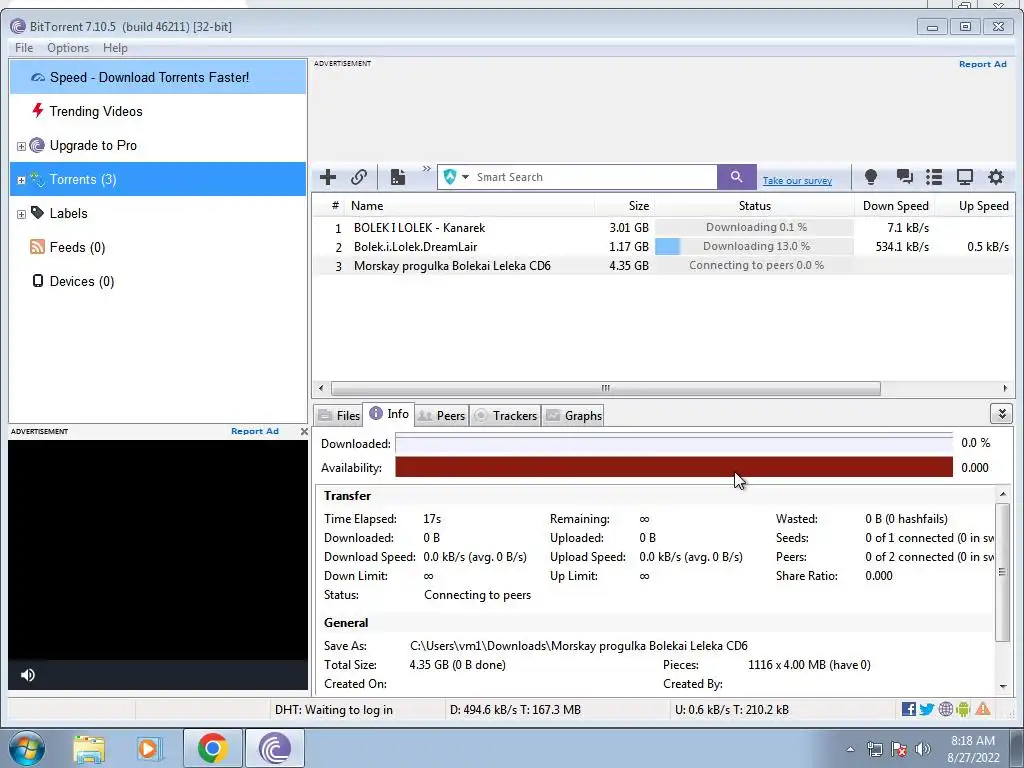Click the download rate status bar entry

point(515,710)
